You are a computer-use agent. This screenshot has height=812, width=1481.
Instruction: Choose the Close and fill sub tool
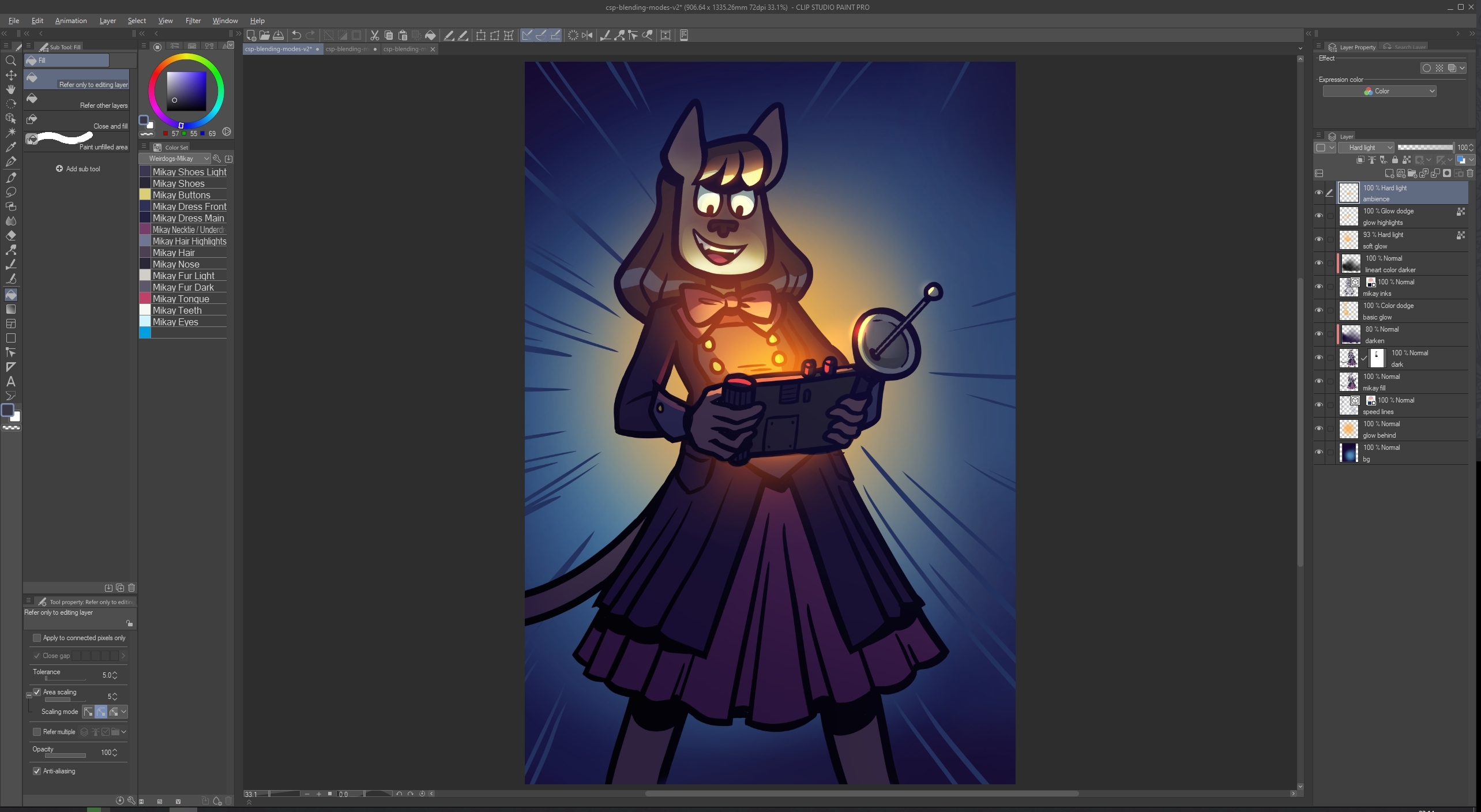[x=76, y=121]
